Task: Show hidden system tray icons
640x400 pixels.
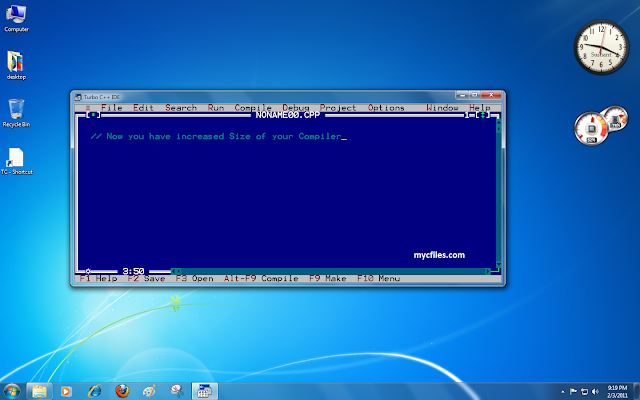Action: click(563, 392)
